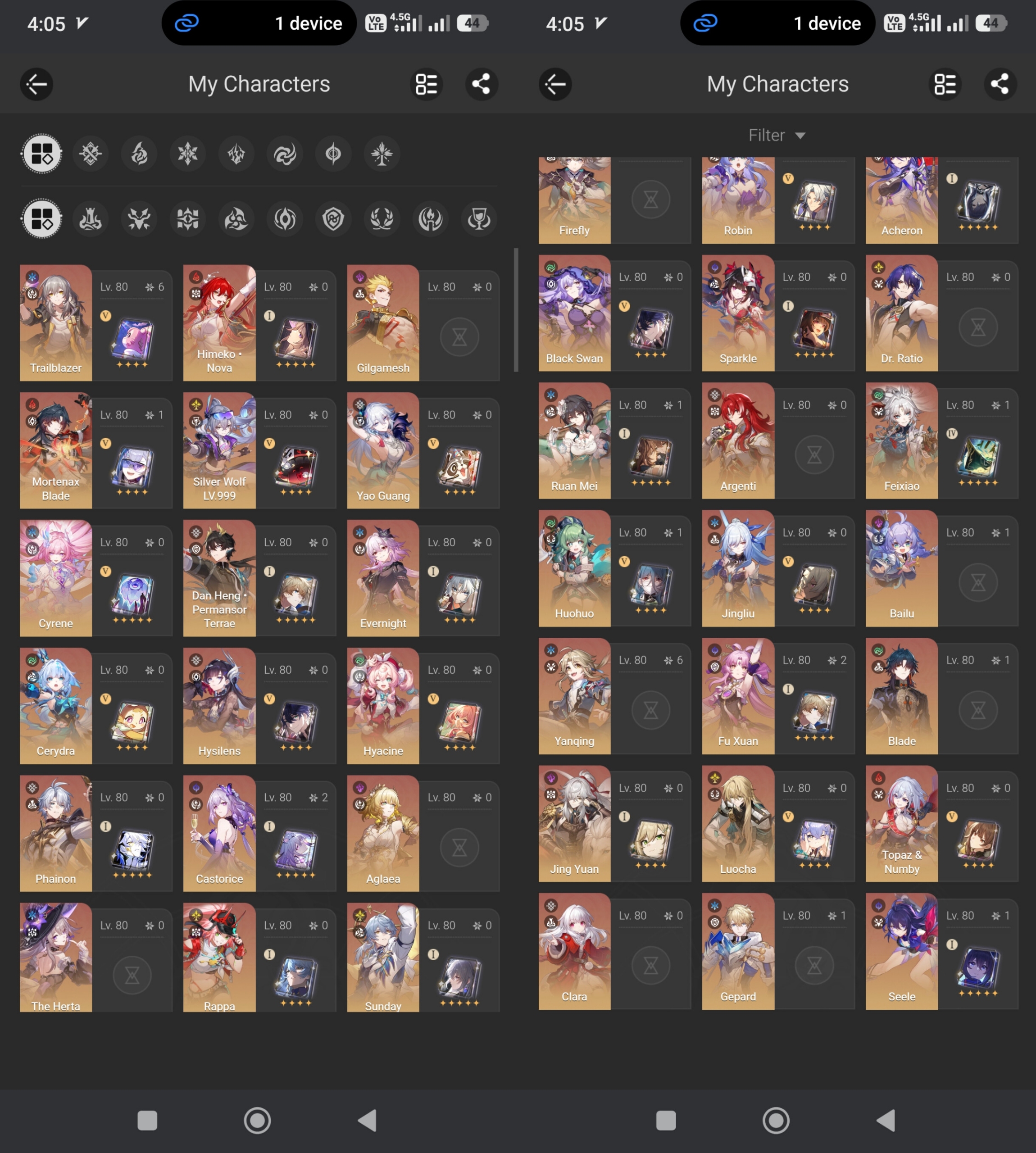Tap the back arrow on the left screen
Viewport: 1036px width, 1153px height.
tap(37, 84)
